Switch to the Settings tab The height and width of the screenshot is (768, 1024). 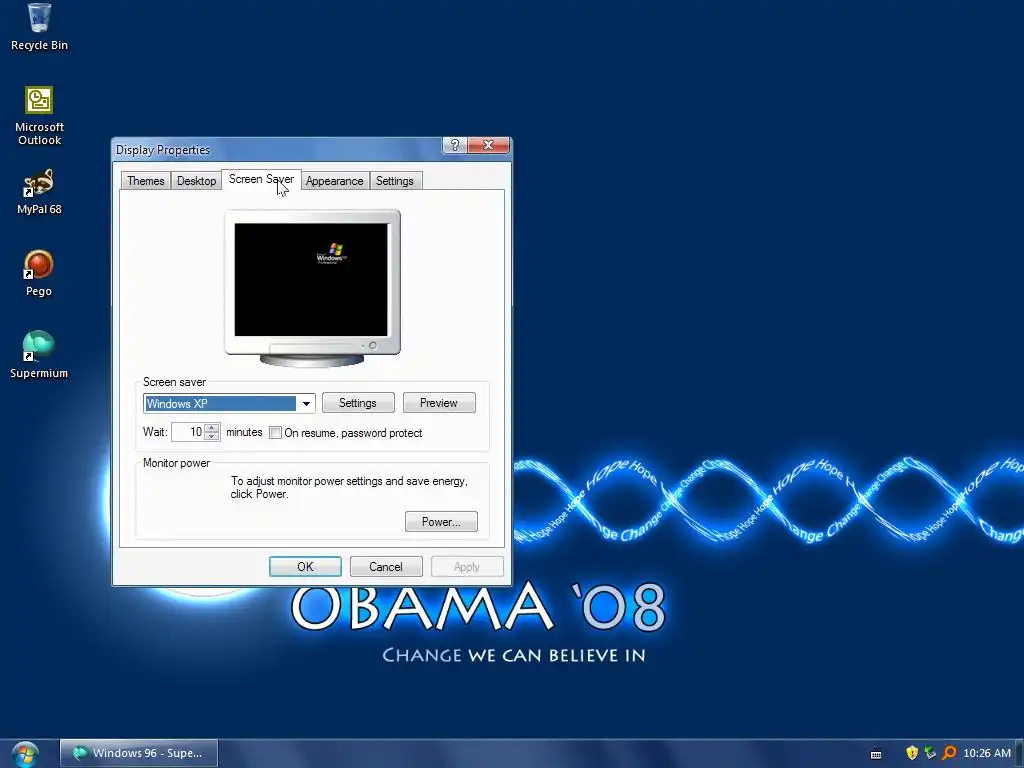(x=394, y=181)
